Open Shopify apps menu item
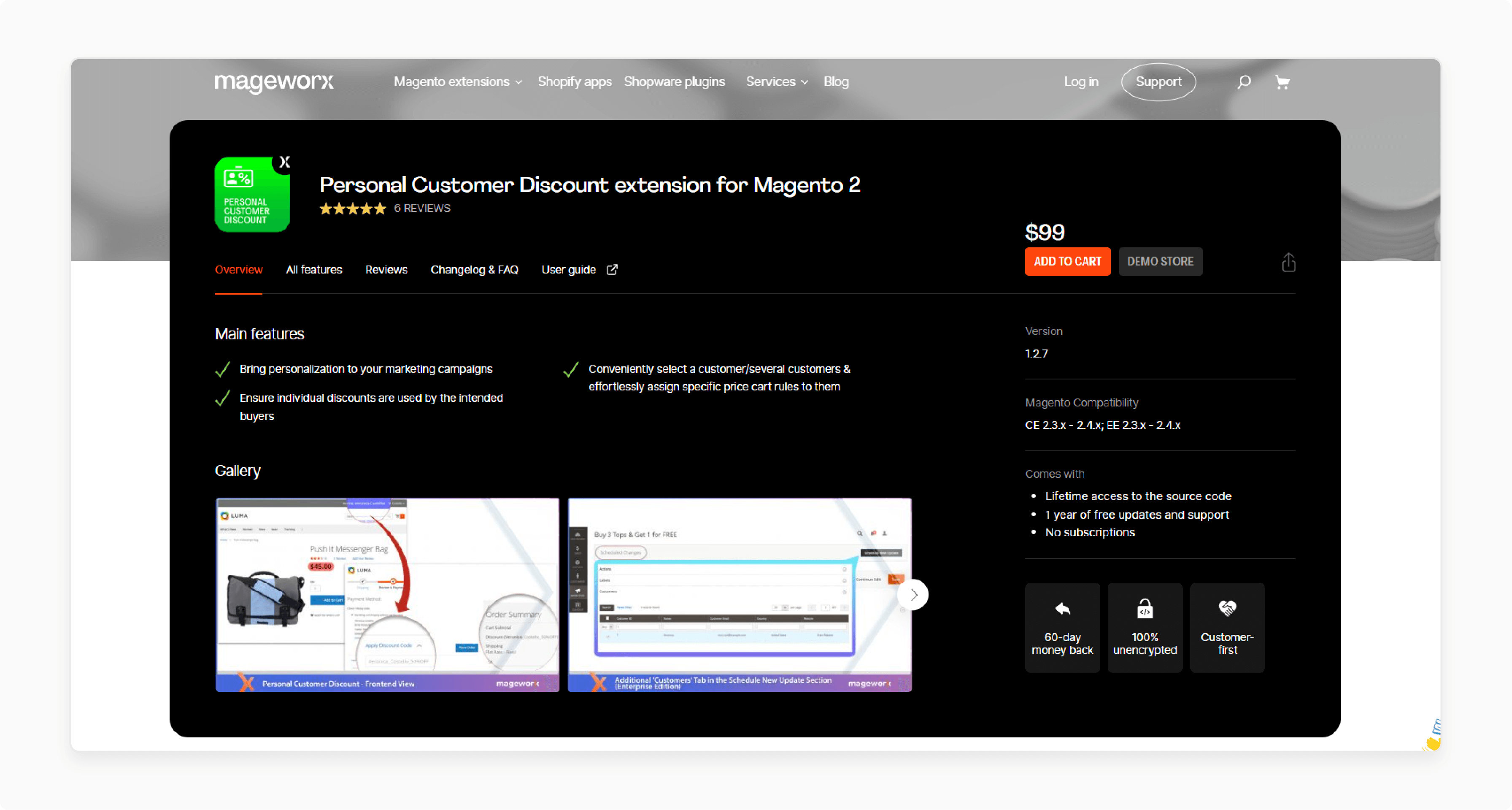Screen dimensions: 1512x810 tap(575, 82)
